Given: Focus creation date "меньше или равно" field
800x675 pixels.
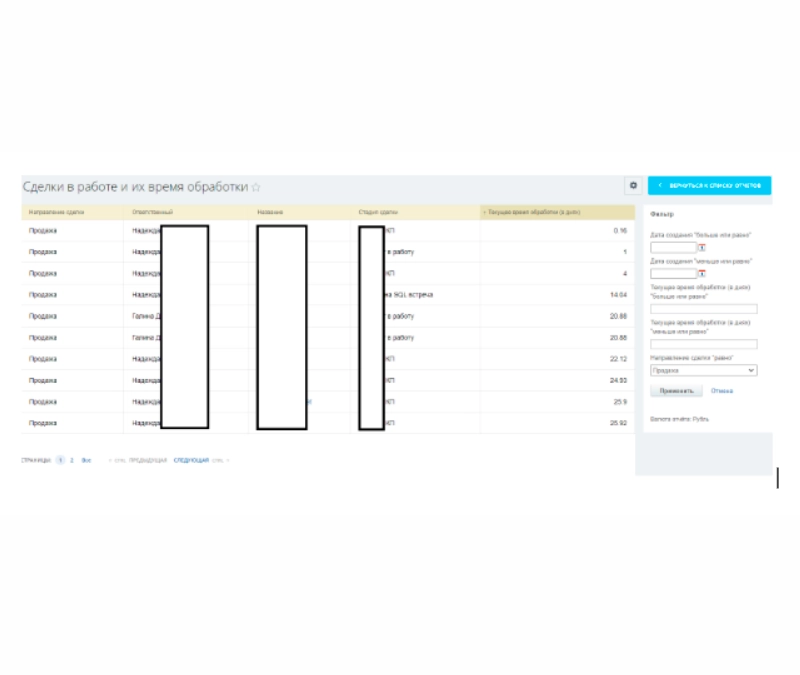Looking at the screenshot, I should (672, 273).
